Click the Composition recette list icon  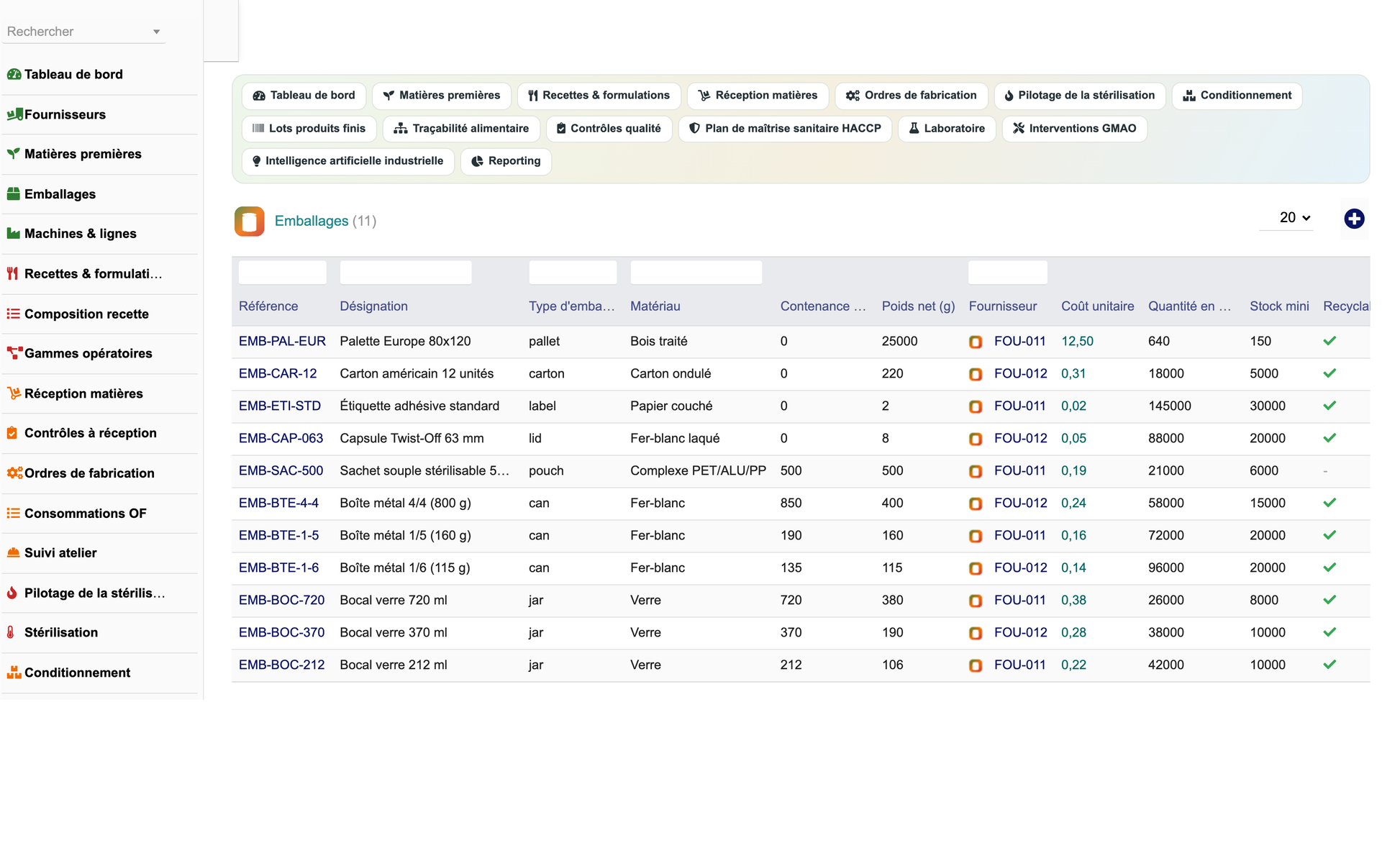click(14, 314)
